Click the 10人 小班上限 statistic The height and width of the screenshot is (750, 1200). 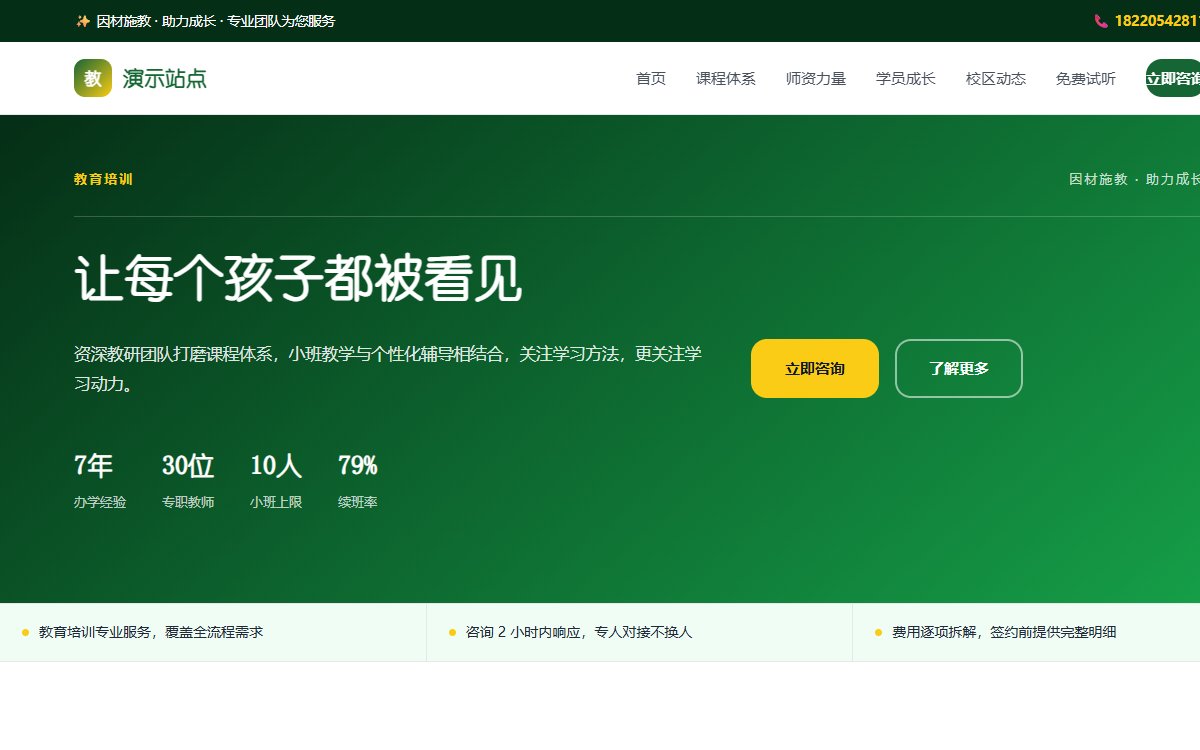click(276, 482)
